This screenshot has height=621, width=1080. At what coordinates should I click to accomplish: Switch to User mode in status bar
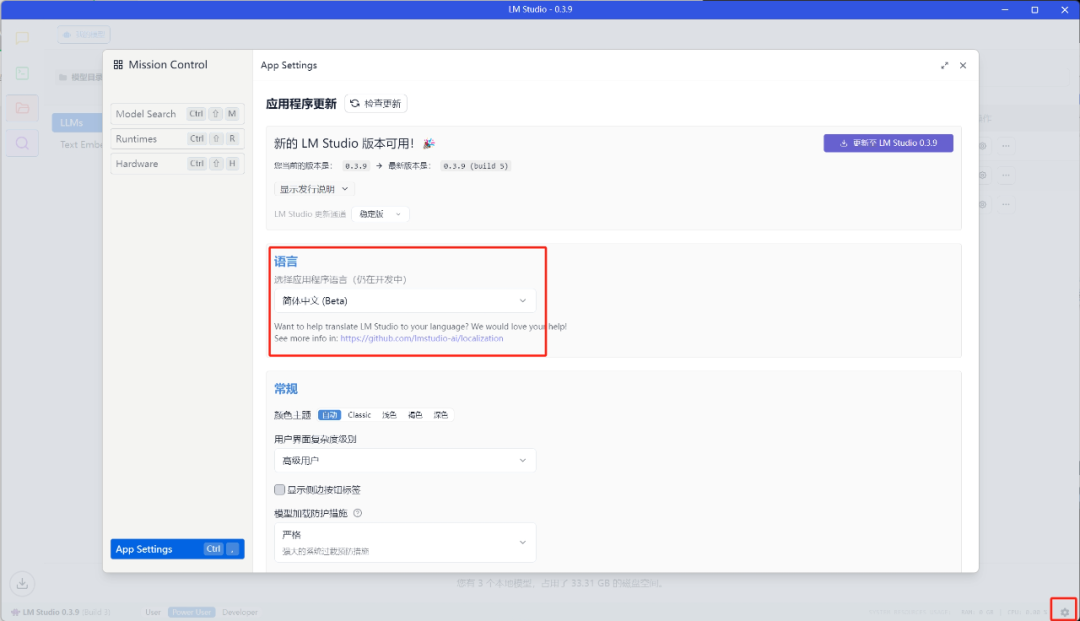[x=153, y=612]
